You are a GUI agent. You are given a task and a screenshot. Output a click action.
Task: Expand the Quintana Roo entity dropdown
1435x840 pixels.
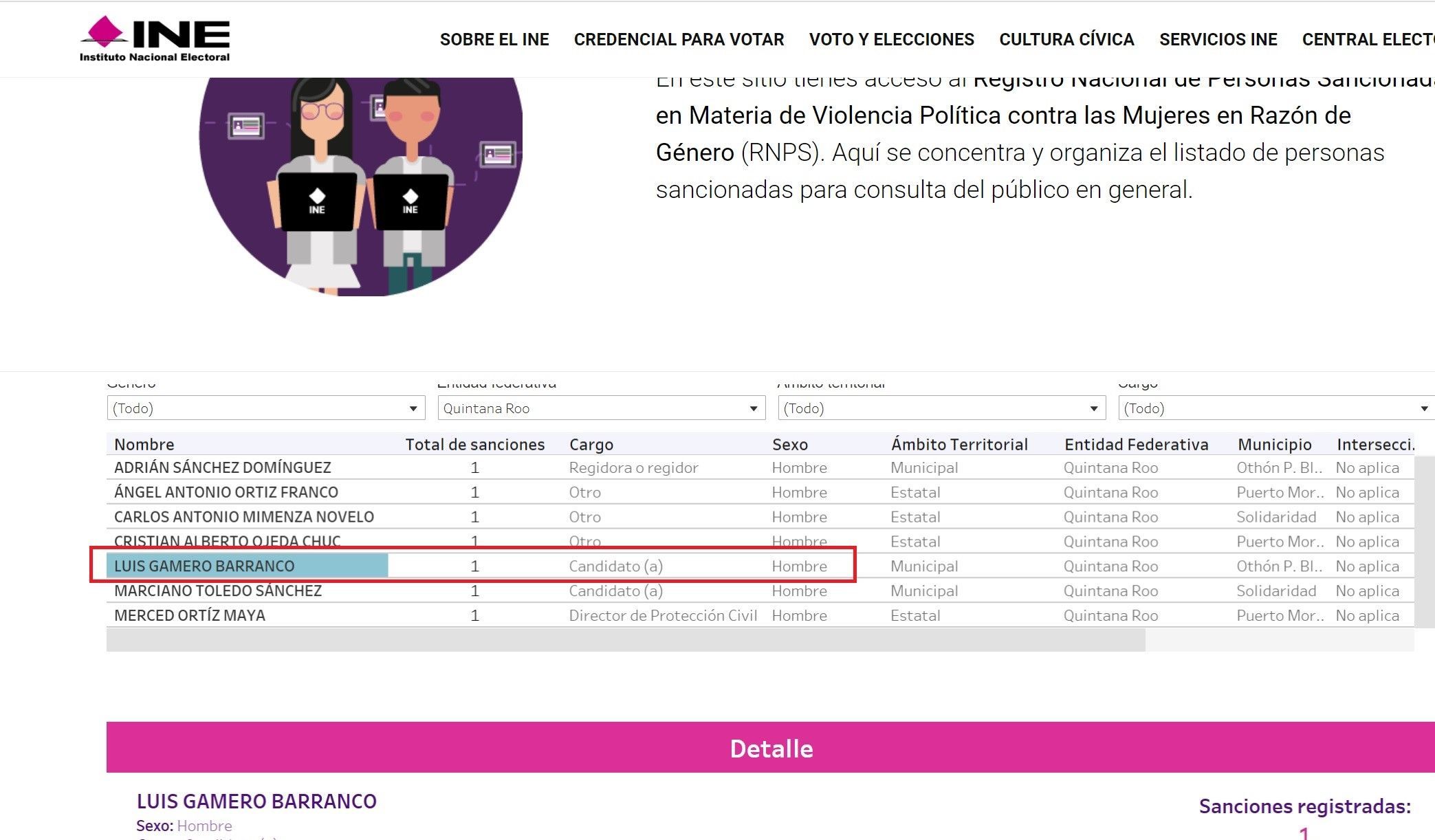[x=601, y=408]
